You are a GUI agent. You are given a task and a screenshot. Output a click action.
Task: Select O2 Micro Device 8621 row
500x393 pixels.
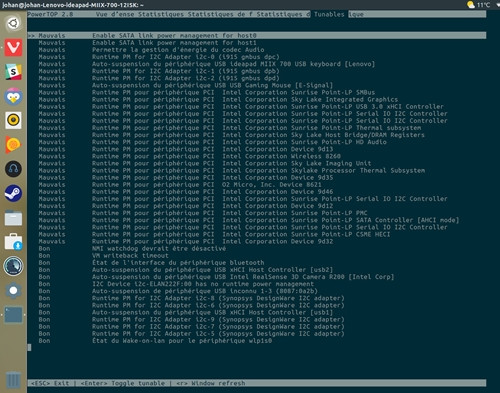(x=257, y=185)
